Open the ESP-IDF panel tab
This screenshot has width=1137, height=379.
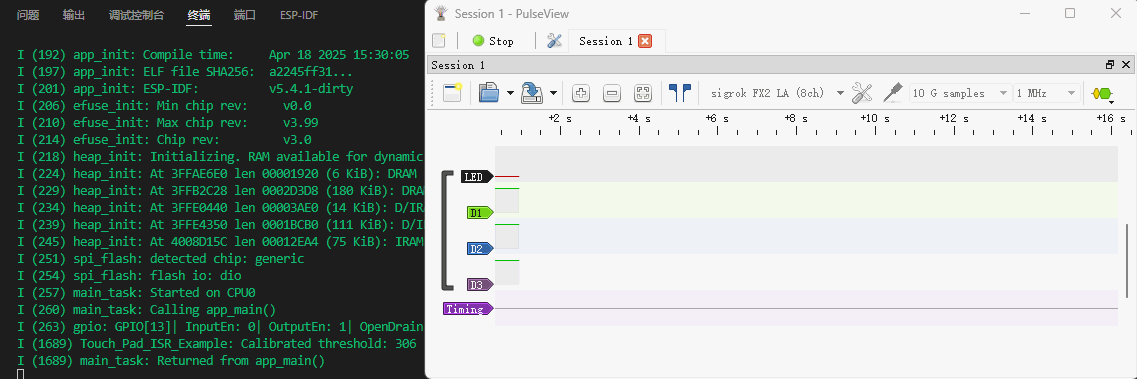tap(299, 15)
